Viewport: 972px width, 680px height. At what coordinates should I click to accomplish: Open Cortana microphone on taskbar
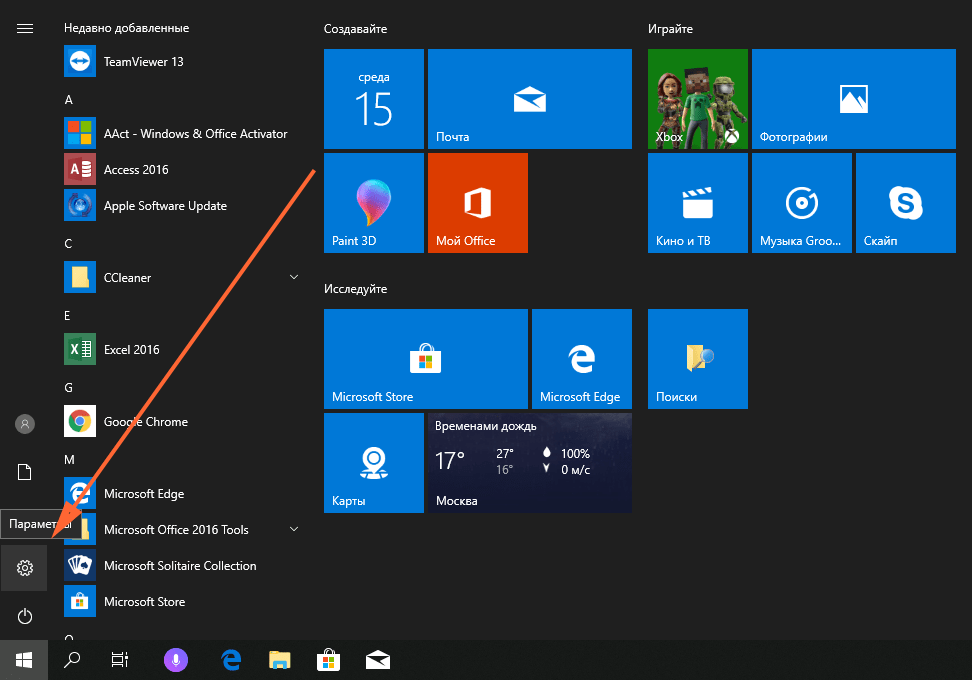coord(176,659)
